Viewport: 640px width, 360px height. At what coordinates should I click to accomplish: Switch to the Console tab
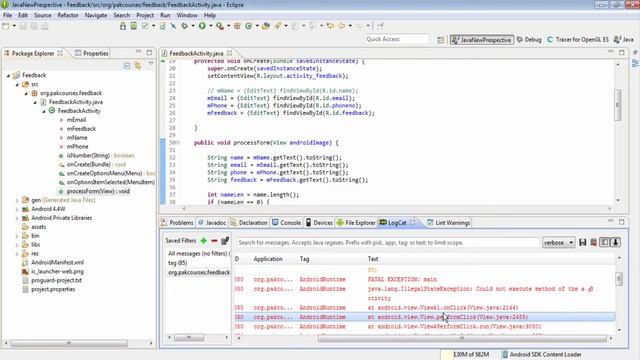(x=286, y=222)
